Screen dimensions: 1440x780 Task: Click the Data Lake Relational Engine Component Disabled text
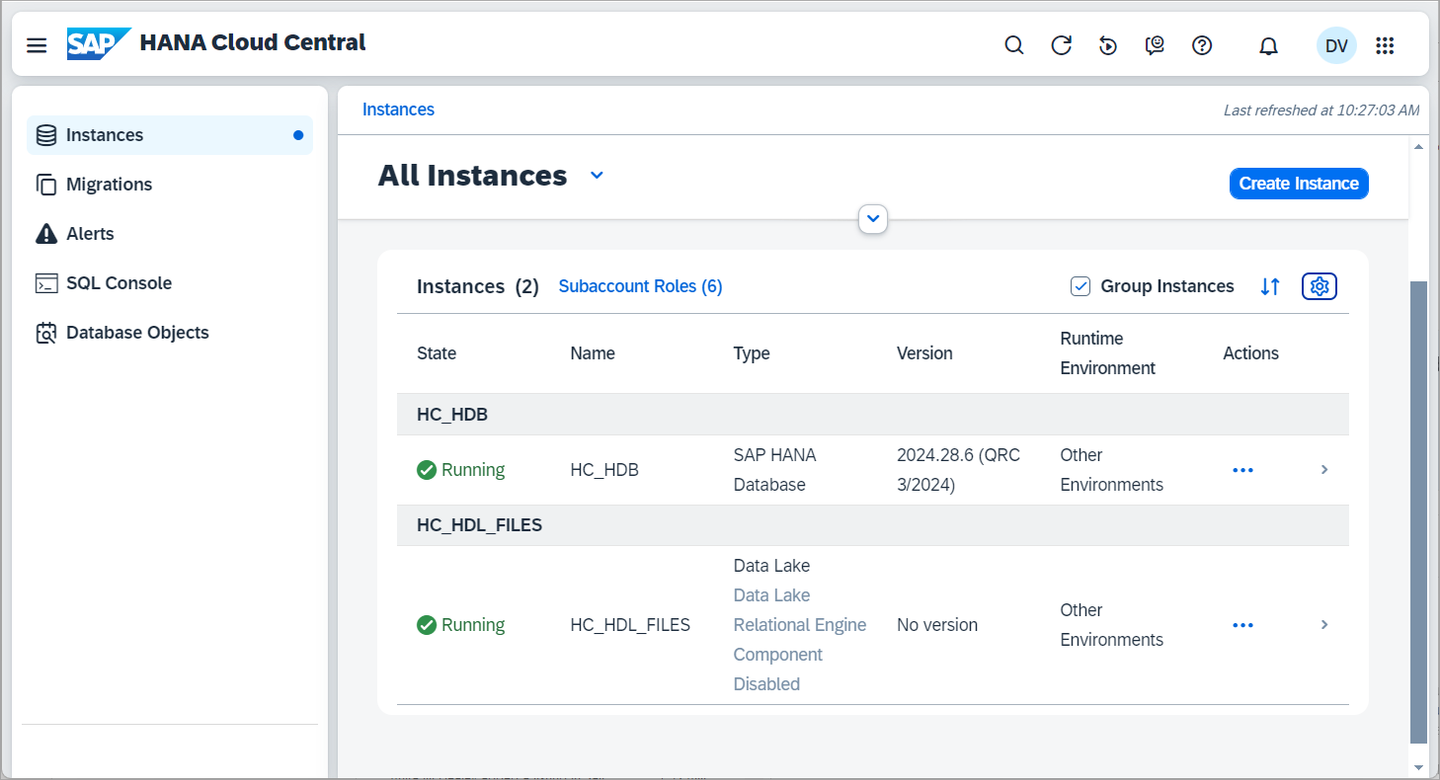click(800, 640)
